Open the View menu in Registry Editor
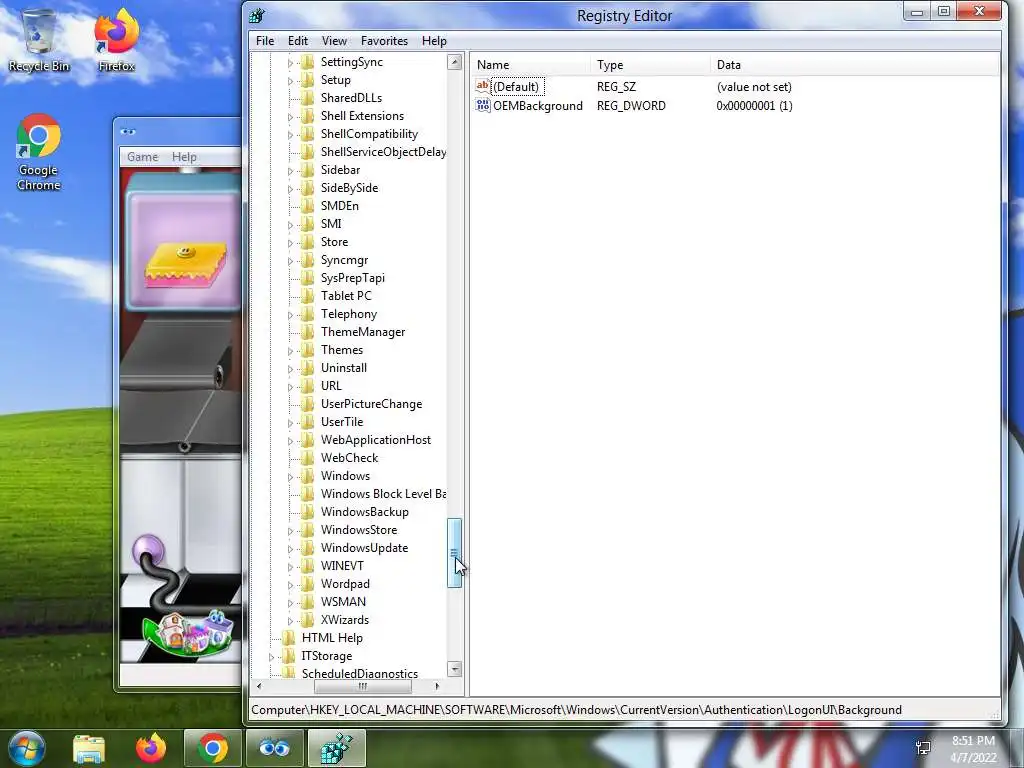The width and height of the screenshot is (1024, 768). [334, 40]
